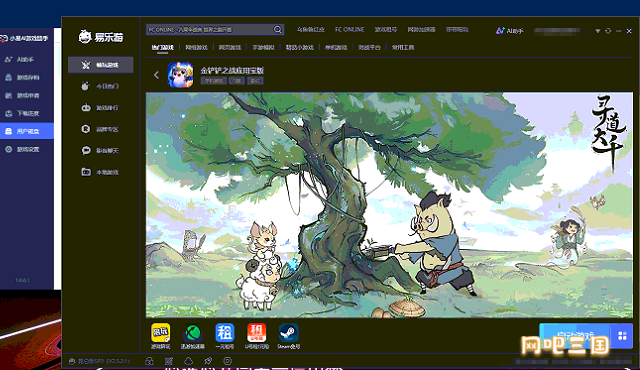Click the second tag under the game title
Screen dimensions: 640x370
tap(236, 81)
